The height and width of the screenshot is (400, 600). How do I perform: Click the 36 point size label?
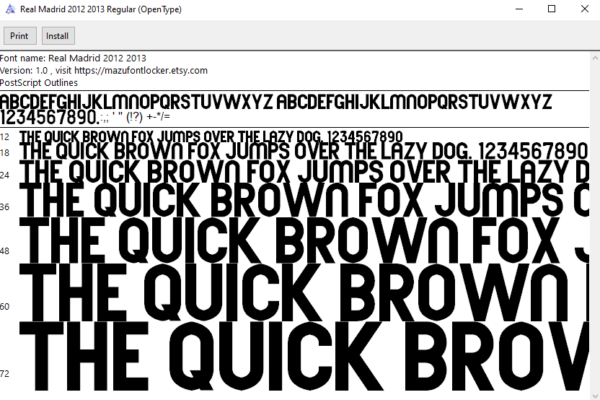coord(5,207)
